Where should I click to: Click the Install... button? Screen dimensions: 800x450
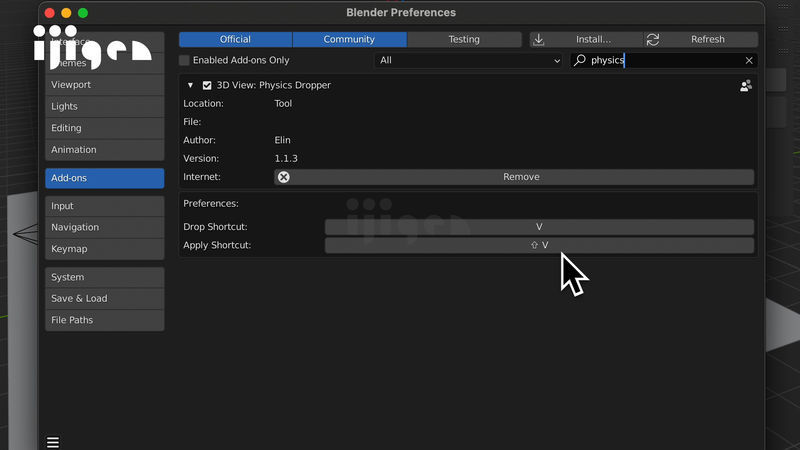pos(586,39)
